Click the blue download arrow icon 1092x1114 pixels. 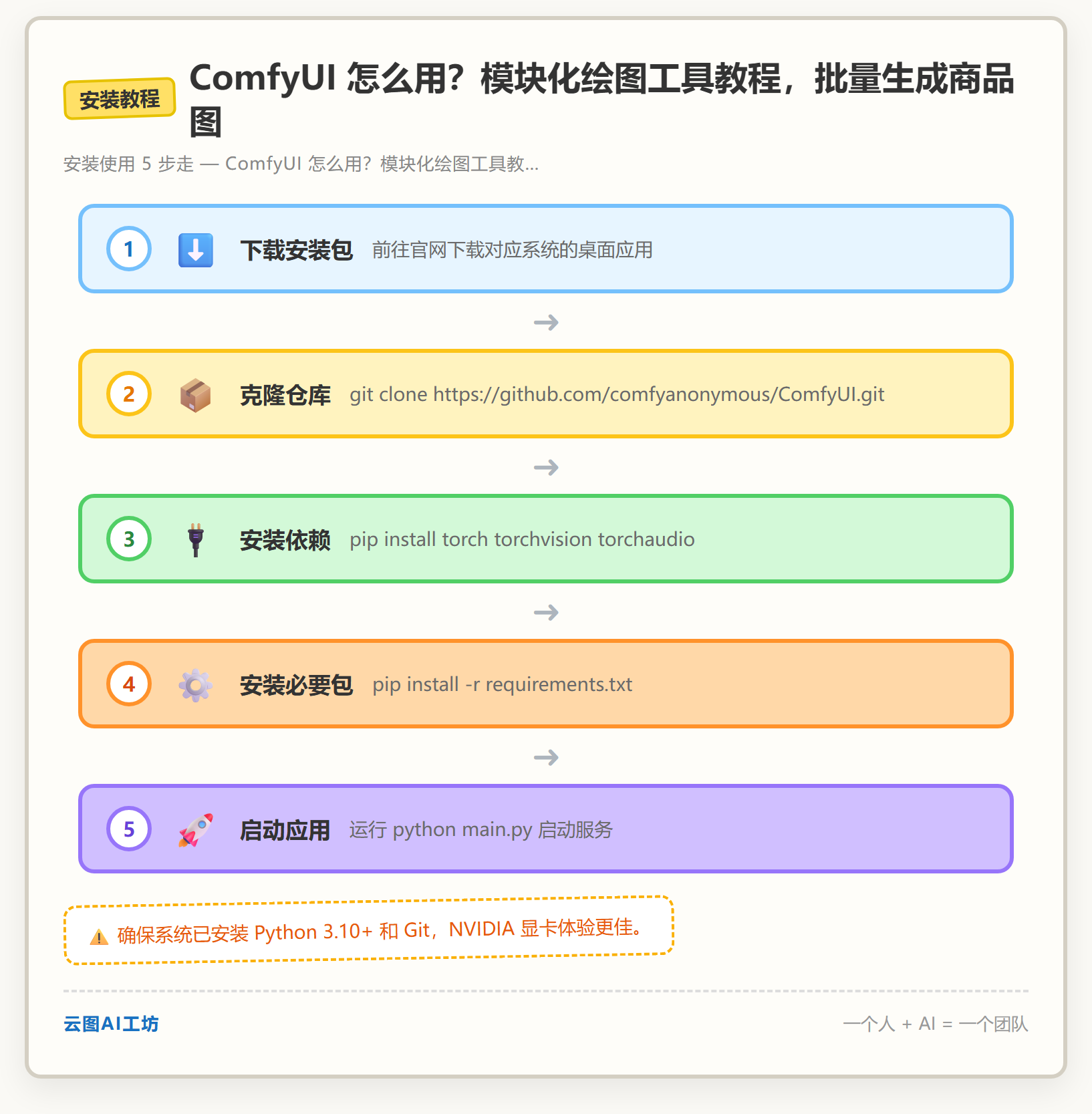click(x=196, y=250)
